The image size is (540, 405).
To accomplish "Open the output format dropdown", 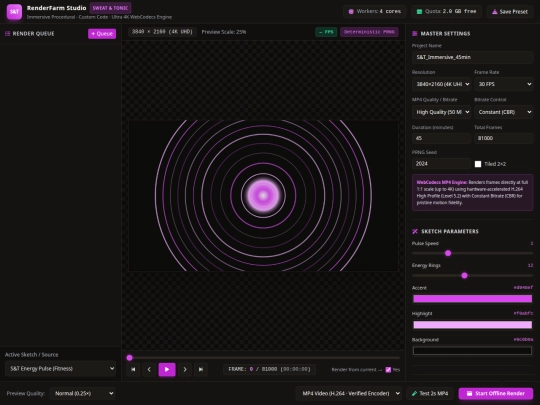I will (x=349, y=393).
